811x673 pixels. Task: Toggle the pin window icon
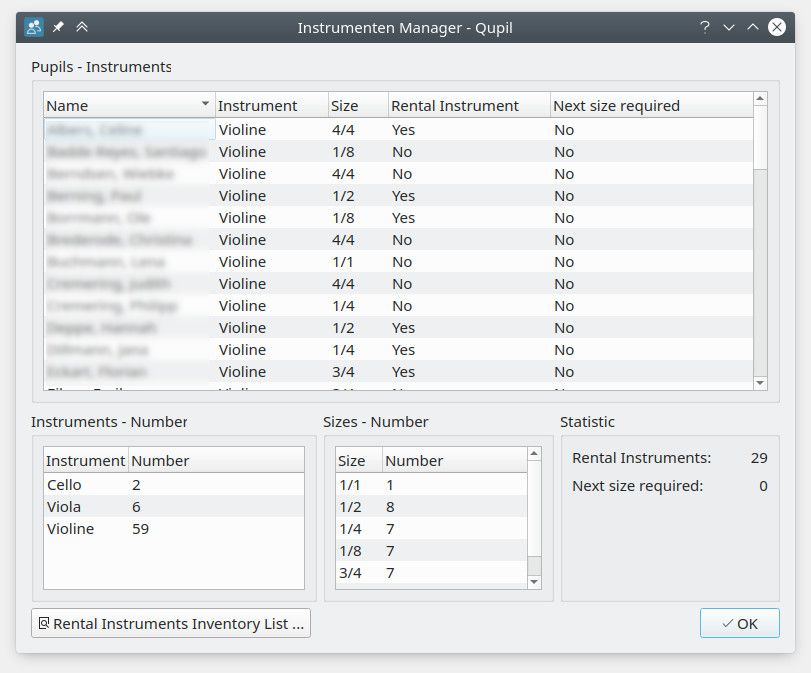click(x=58, y=26)
